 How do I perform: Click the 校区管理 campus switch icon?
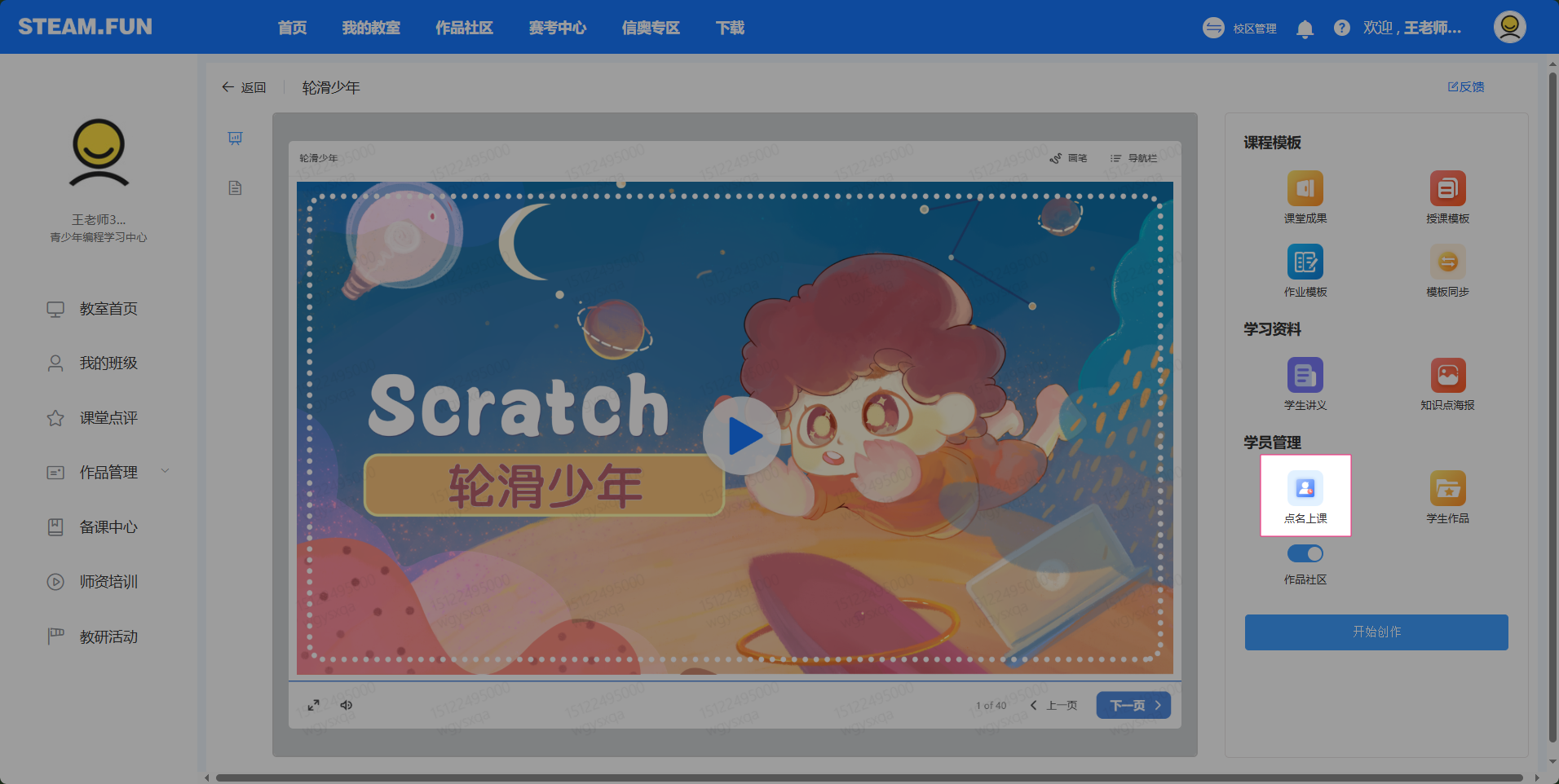(x=1213, y=28)
